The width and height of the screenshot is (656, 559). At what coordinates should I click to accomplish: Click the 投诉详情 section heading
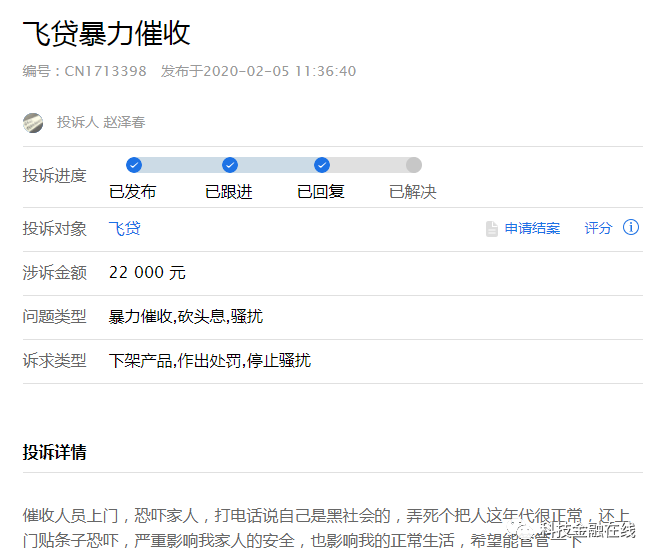(55, 452)
